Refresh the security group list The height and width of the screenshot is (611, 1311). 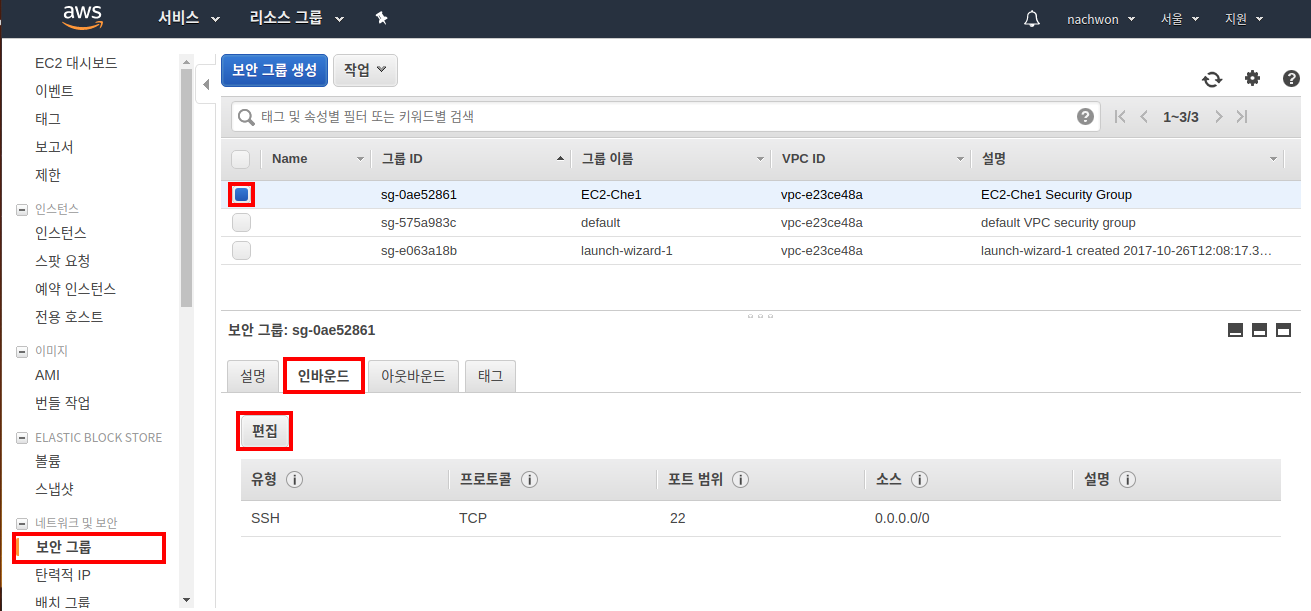coord(1212,79)
